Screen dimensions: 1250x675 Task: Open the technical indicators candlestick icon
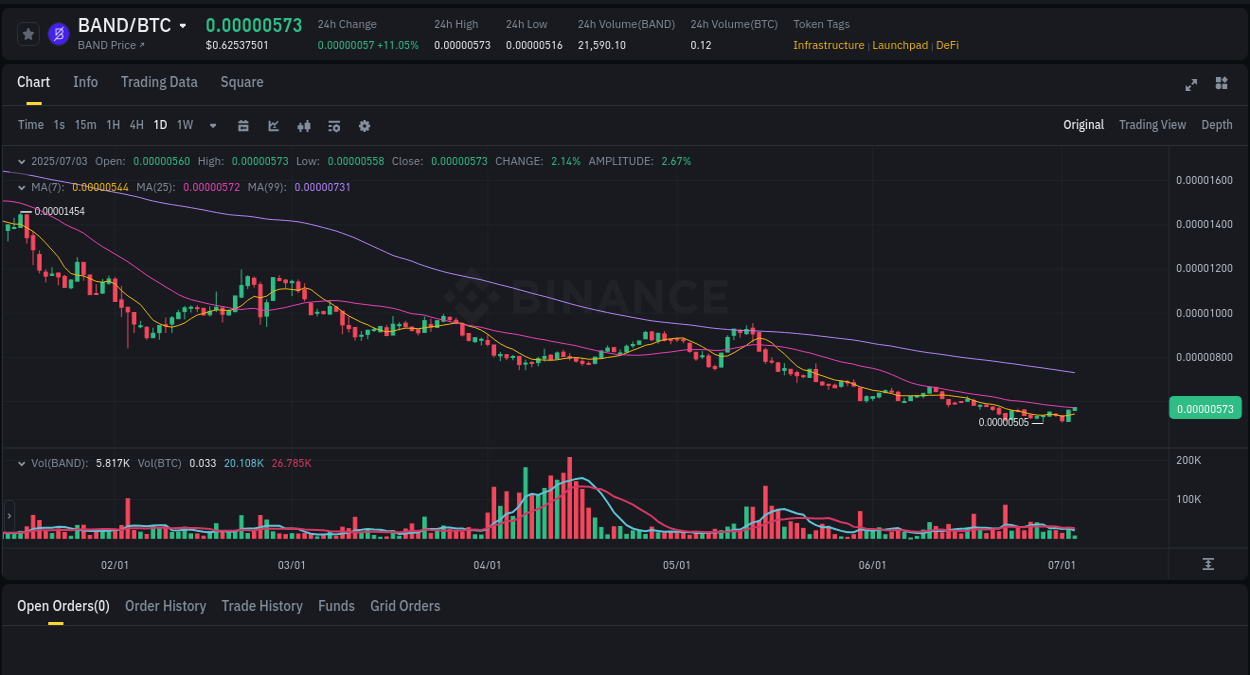tap(303, 125)
